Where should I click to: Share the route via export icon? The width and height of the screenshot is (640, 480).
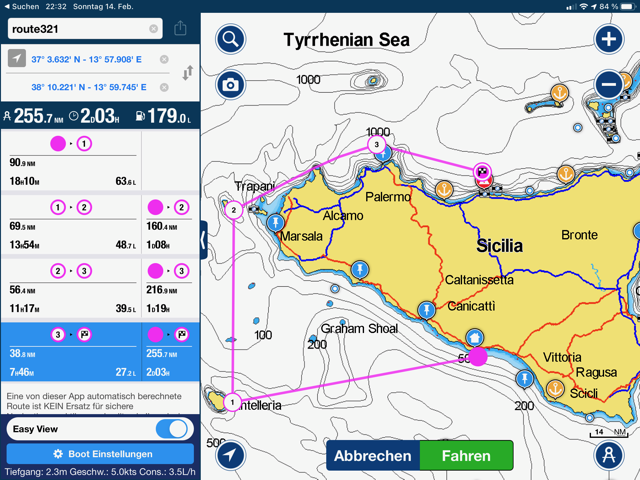click(x=181, y=29)
